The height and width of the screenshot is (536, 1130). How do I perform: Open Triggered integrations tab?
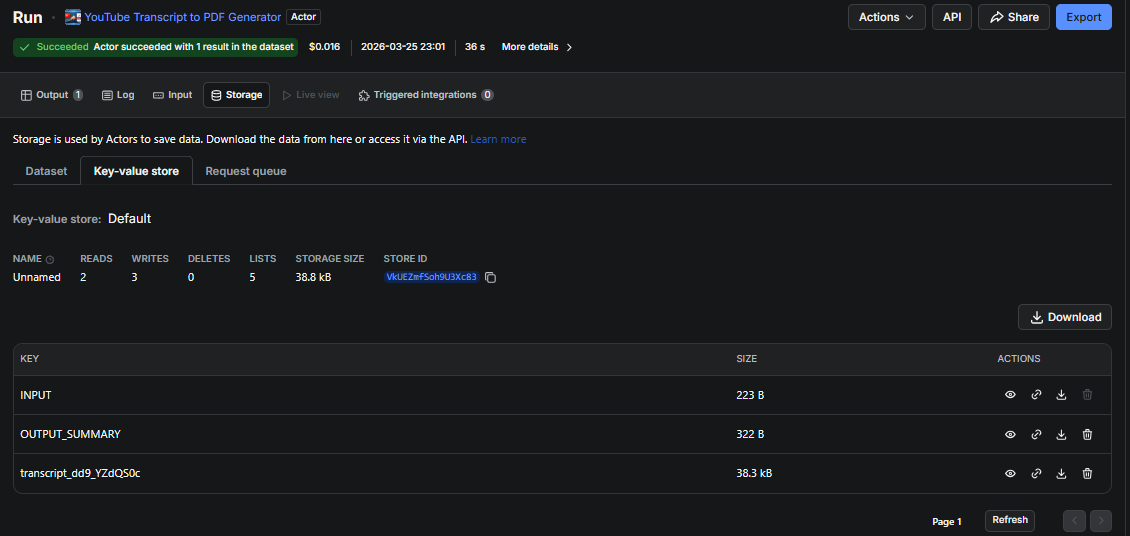click(x=425, y=95)
